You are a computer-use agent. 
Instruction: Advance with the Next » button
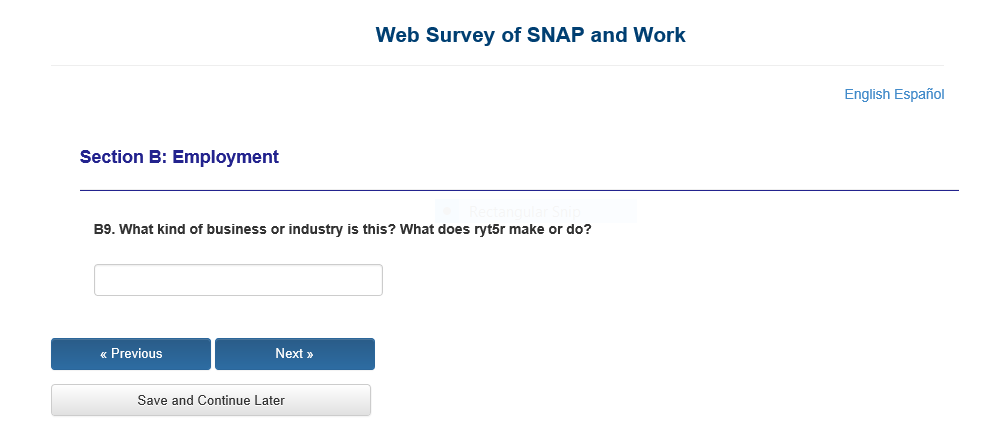pos(294,354)
